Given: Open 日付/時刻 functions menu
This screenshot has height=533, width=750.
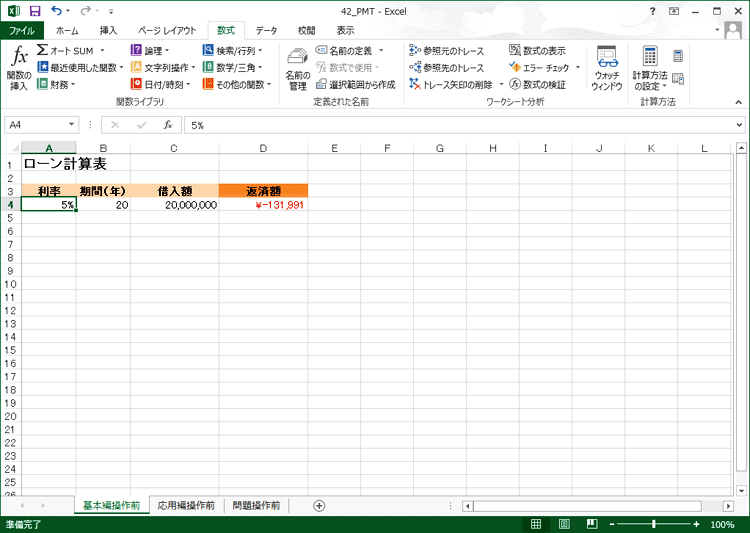Looking at the screenshot, I should [160, 85].
